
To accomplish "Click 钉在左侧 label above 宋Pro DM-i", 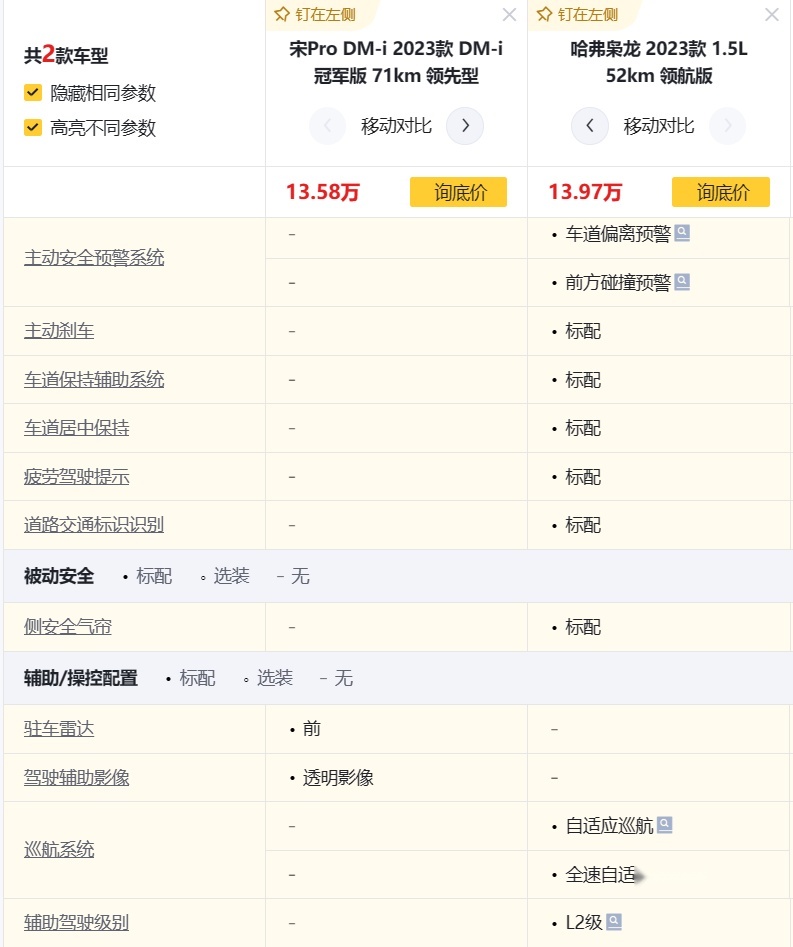I will pyautogui.click(x=326, y=14).
